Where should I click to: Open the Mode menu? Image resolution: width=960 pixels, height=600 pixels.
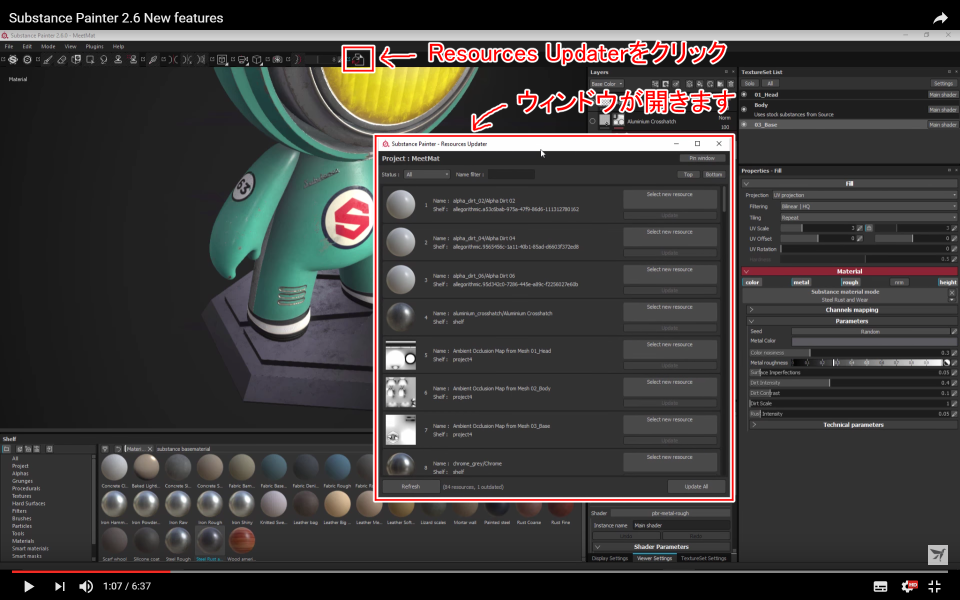48,47
